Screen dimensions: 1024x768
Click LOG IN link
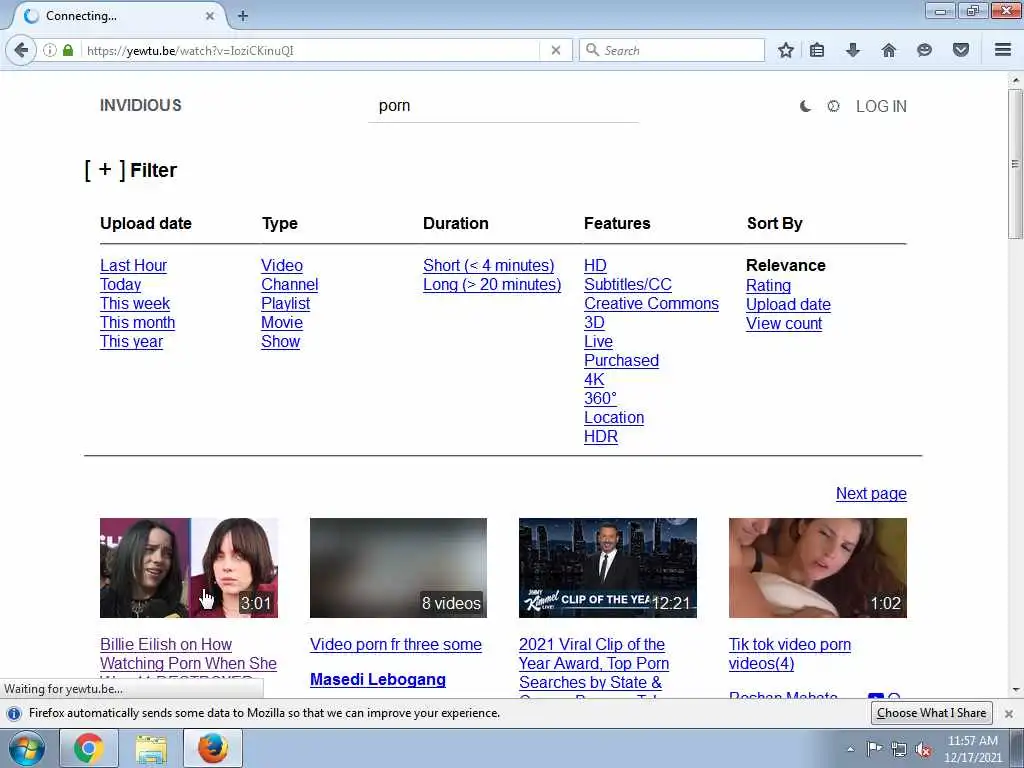click(881, 106)
